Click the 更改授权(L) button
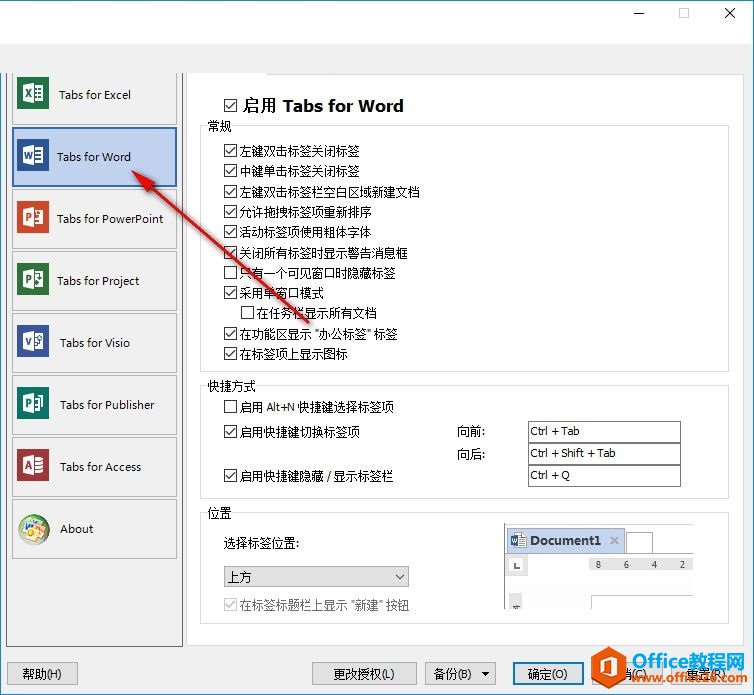754x695 pixels. (x=364, y=674)
